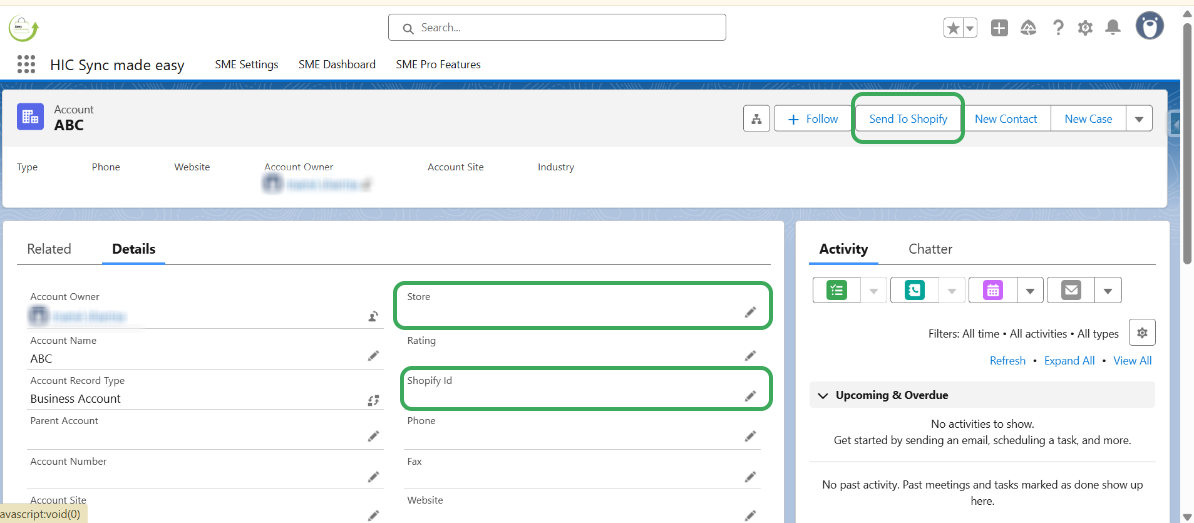Click the New Case button
The image size is (1194, 523).
(x=1088, y=119)
